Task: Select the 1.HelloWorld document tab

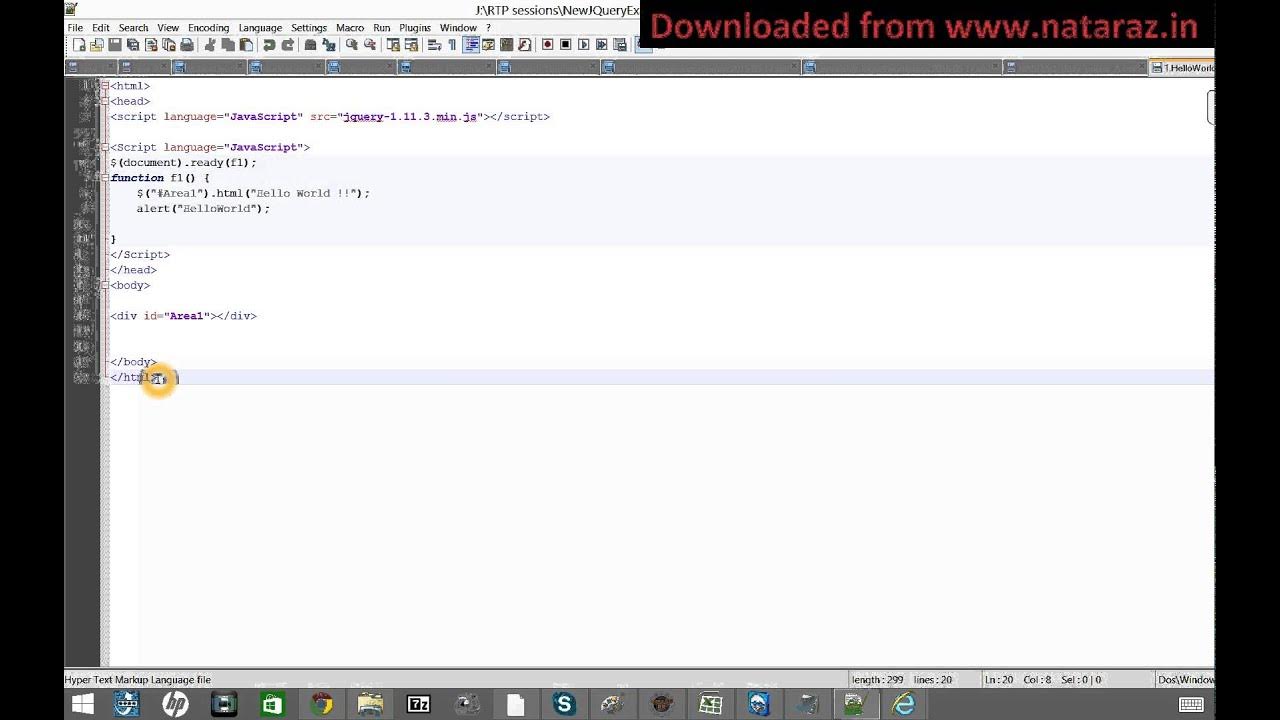Action: pyautogui.click(x=1182, y=68)
